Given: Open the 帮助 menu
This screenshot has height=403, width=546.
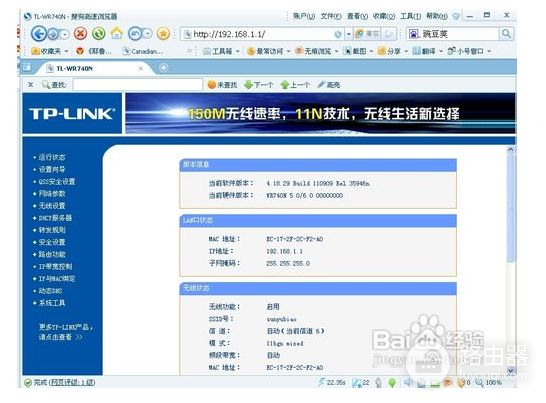Looking at the screenshot, I should pos(437,16).
